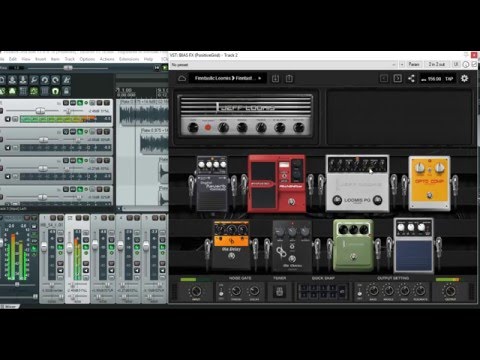Select the Jeff Loomis amp head
The width and height of the screenshot is (480, 360).
pyautogui.click(x=246, y=116)
